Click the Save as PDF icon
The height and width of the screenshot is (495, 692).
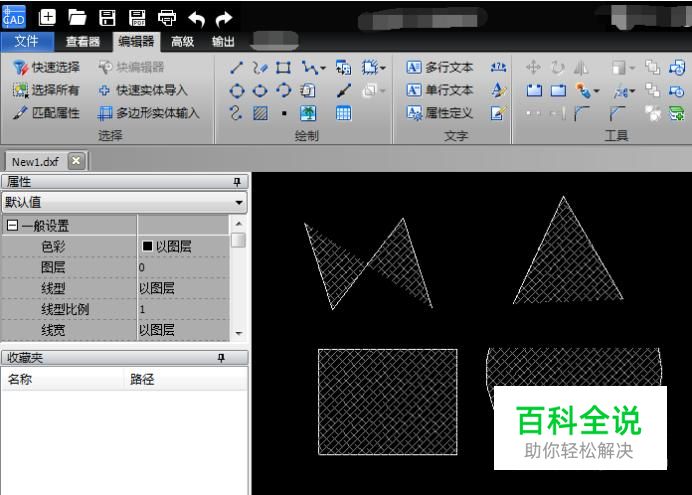(137, 18)
